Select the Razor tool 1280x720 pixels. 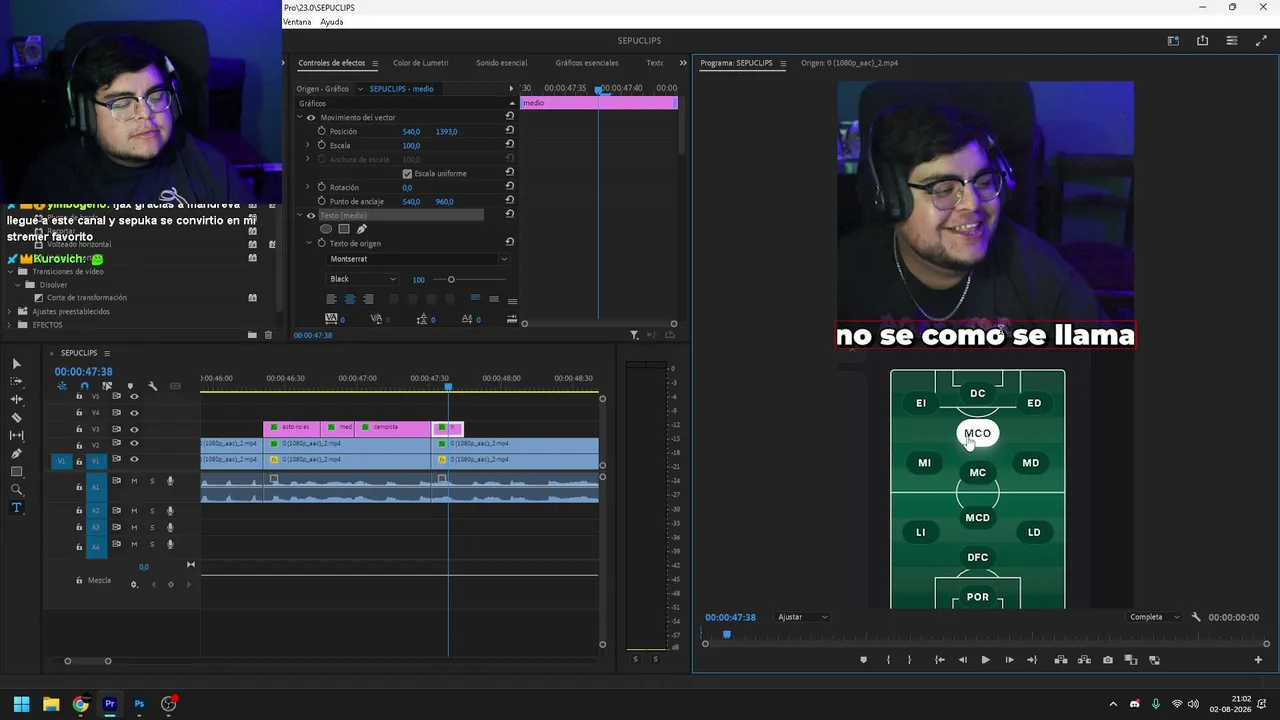(16, 418)
